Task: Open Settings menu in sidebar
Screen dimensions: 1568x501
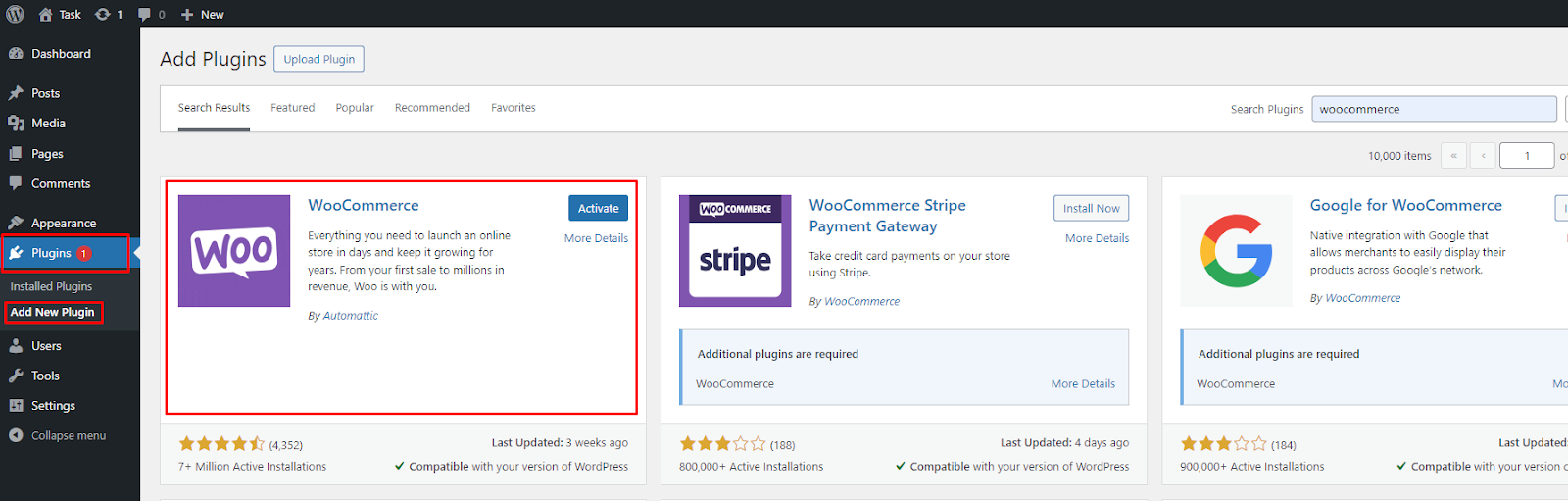Action: (53, 406)
